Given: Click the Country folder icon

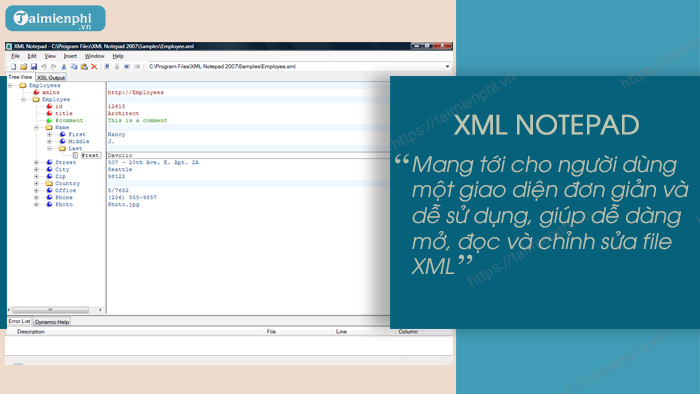Looking at the screenshot, I should (x=50, y=183).
